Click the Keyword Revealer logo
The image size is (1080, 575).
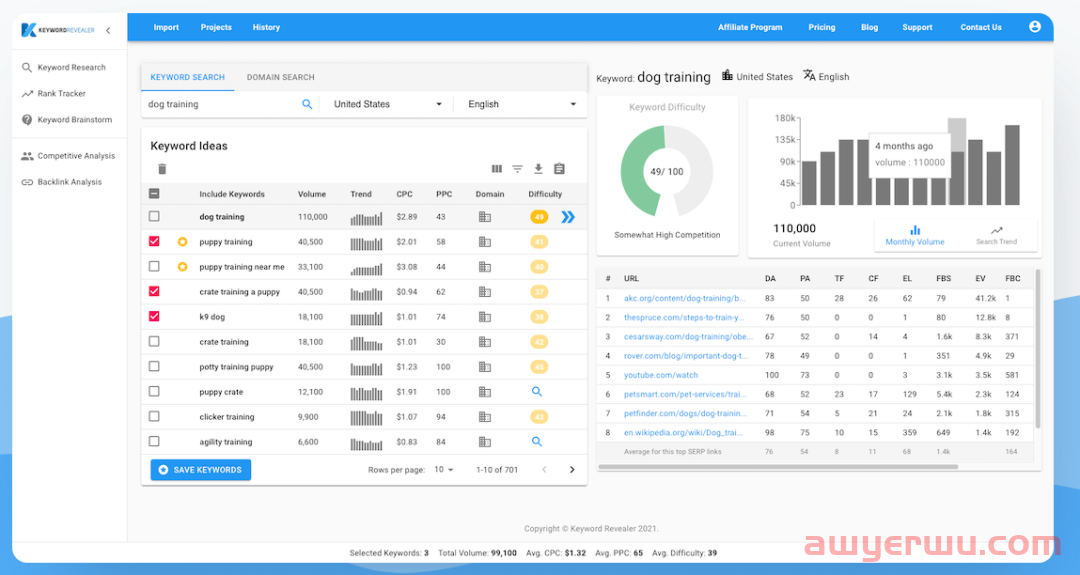[x=58, y=30]
